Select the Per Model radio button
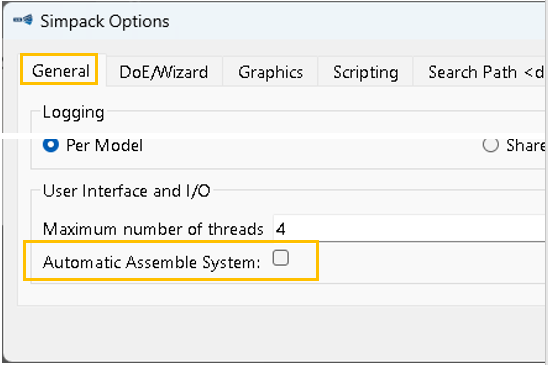This screenshot has width=548, height=365. click(x=51, y=145)
